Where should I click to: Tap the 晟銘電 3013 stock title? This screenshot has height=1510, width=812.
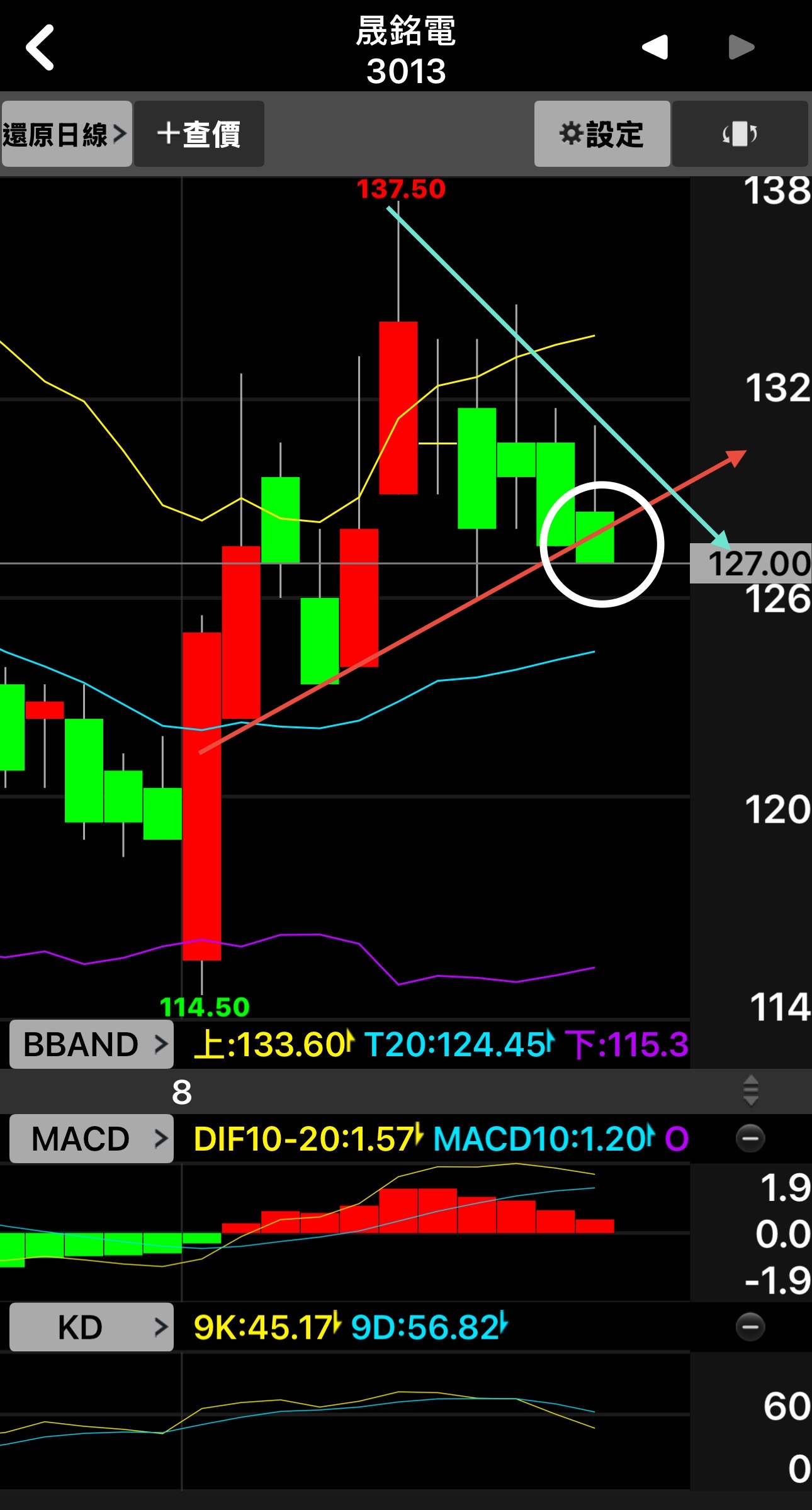click(x=406, y=50)
